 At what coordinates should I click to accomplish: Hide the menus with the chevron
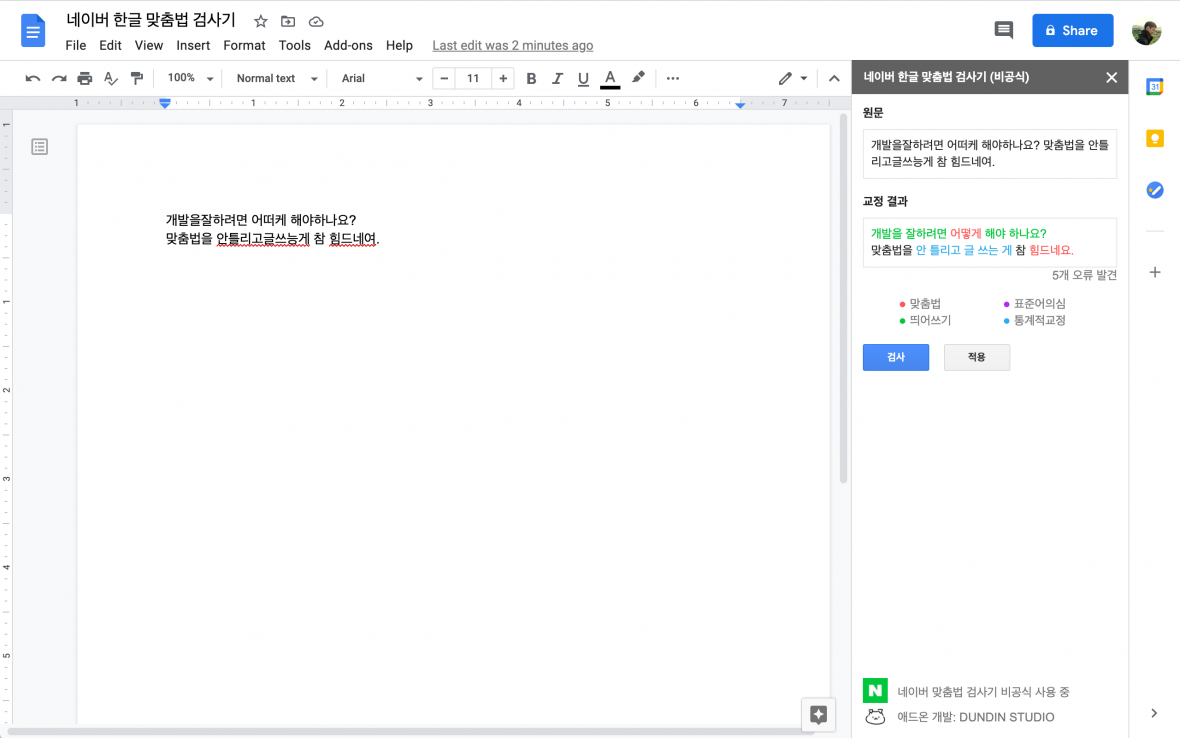pos(834,78)
